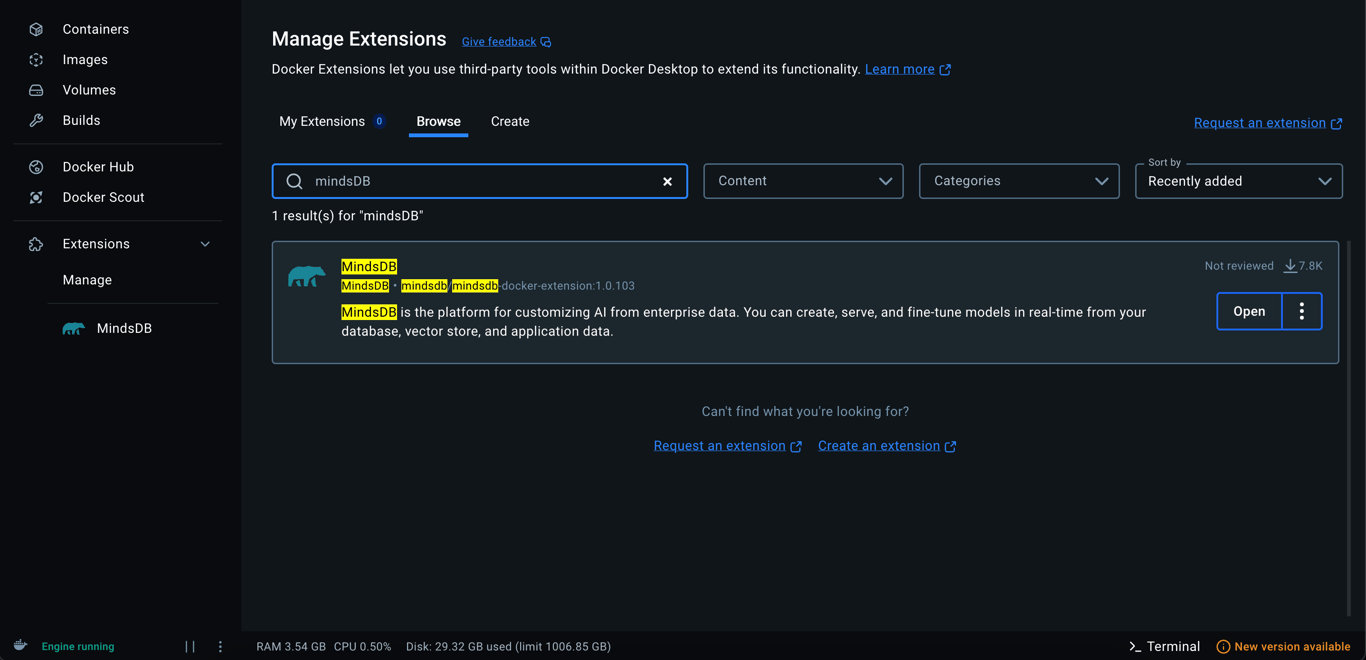The width and height of the screenshot is (1366, 660).
Task: Open engine three-dot menu in status bar
Action: [220, 647]
